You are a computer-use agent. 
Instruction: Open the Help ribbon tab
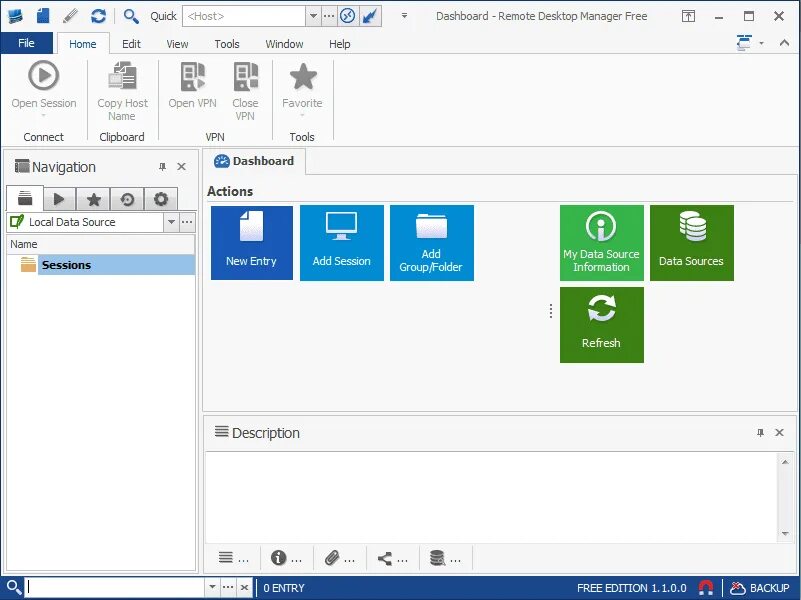(x=339, y=44)
